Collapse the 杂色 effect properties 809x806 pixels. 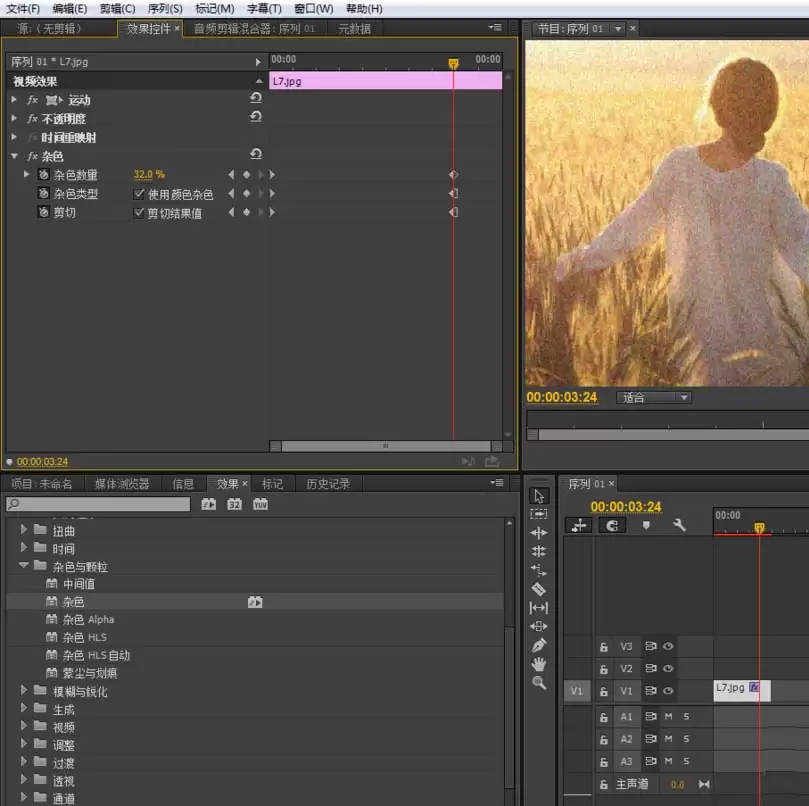(14, 156)
